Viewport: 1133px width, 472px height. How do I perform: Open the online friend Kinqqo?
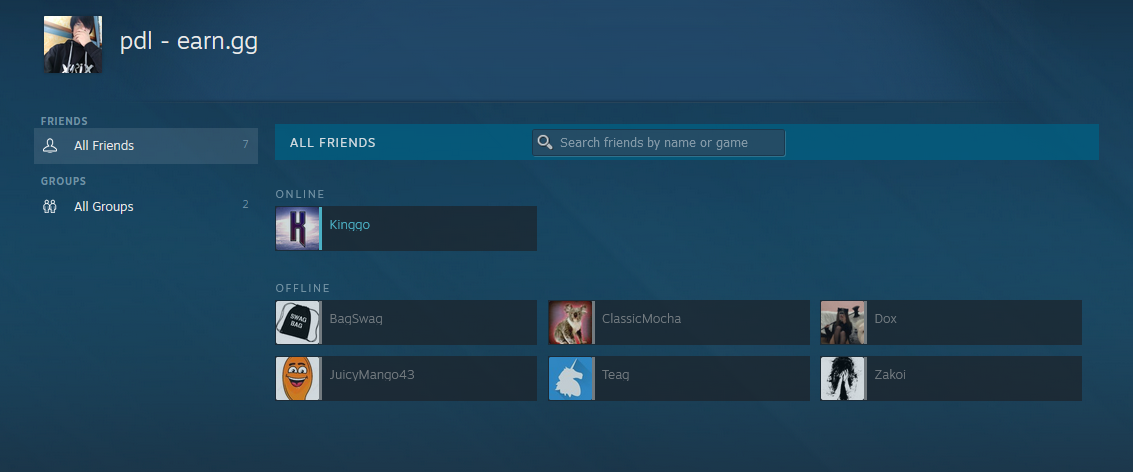(x=406, y=228)
